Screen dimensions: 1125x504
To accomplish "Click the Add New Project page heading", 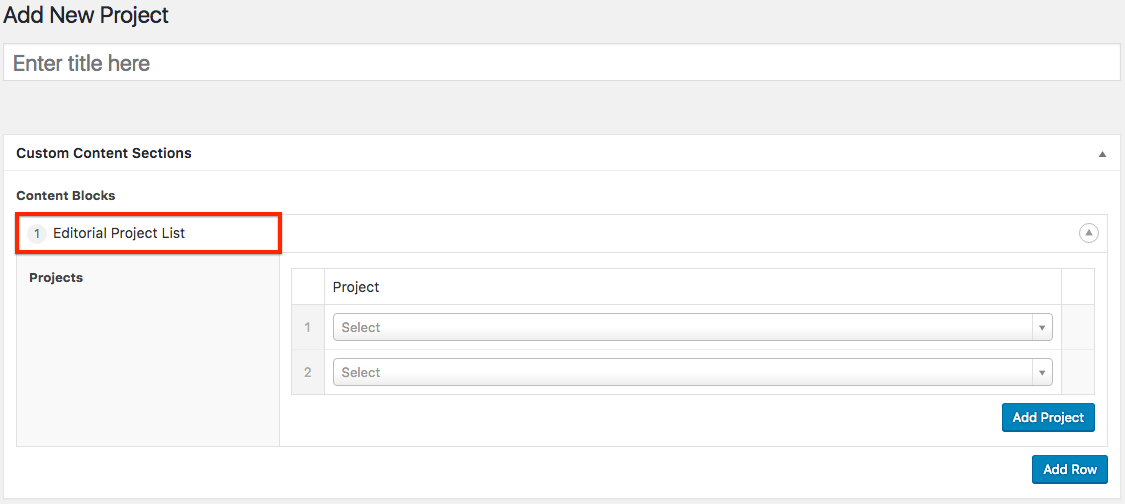I will click(87, 16).
